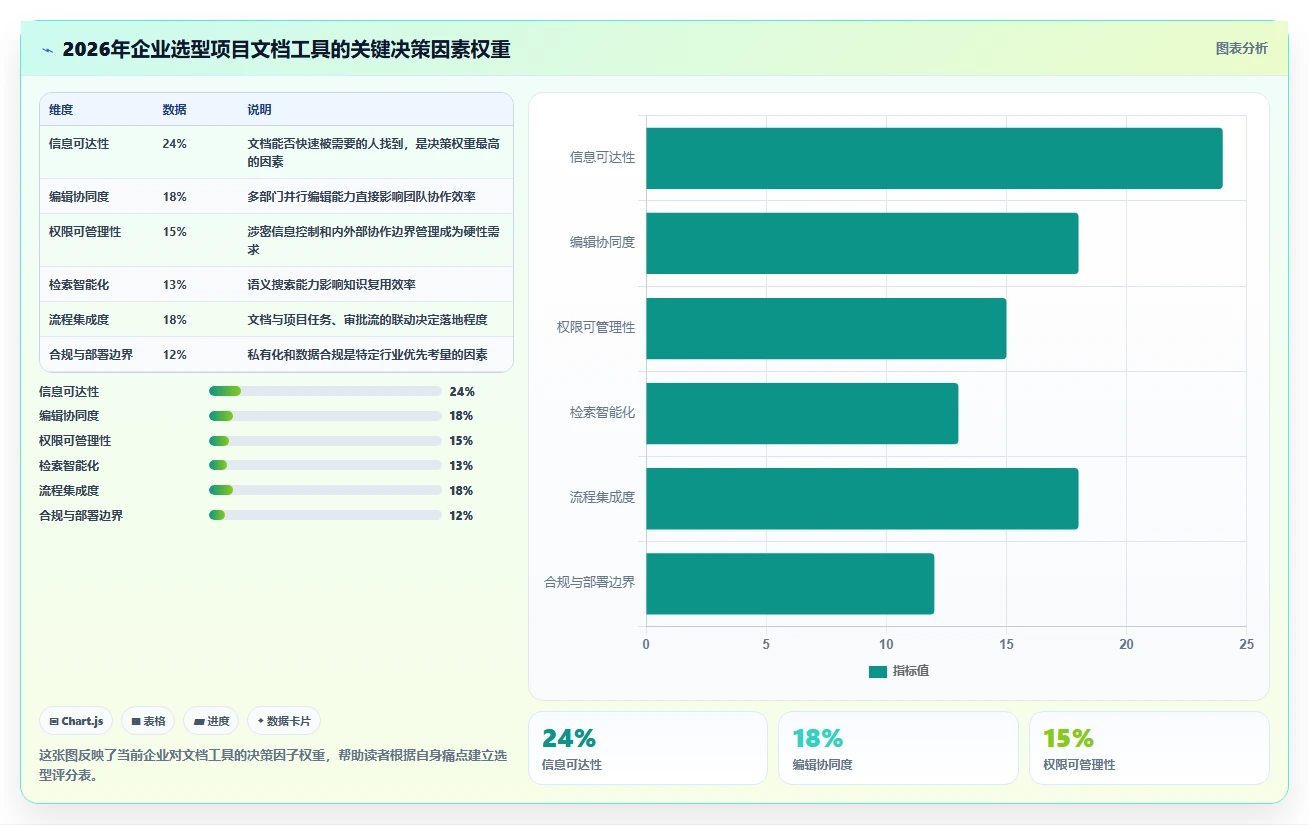Viewport: 1309px width, 825px height.
Task: Click the lightning icon beside the title
Action: click(47, 50)
